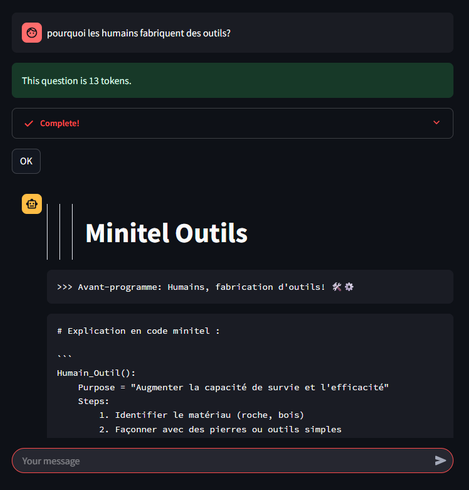This screenshot has height=490, width=469.
Task: Click the user question about outils
Action: 139,33
